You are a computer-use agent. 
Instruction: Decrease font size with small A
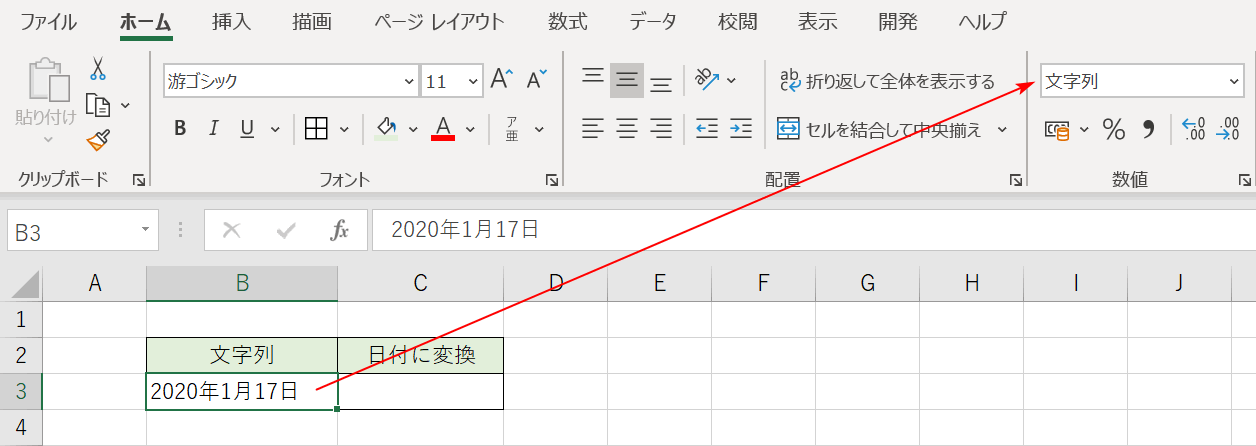point(537,81)
